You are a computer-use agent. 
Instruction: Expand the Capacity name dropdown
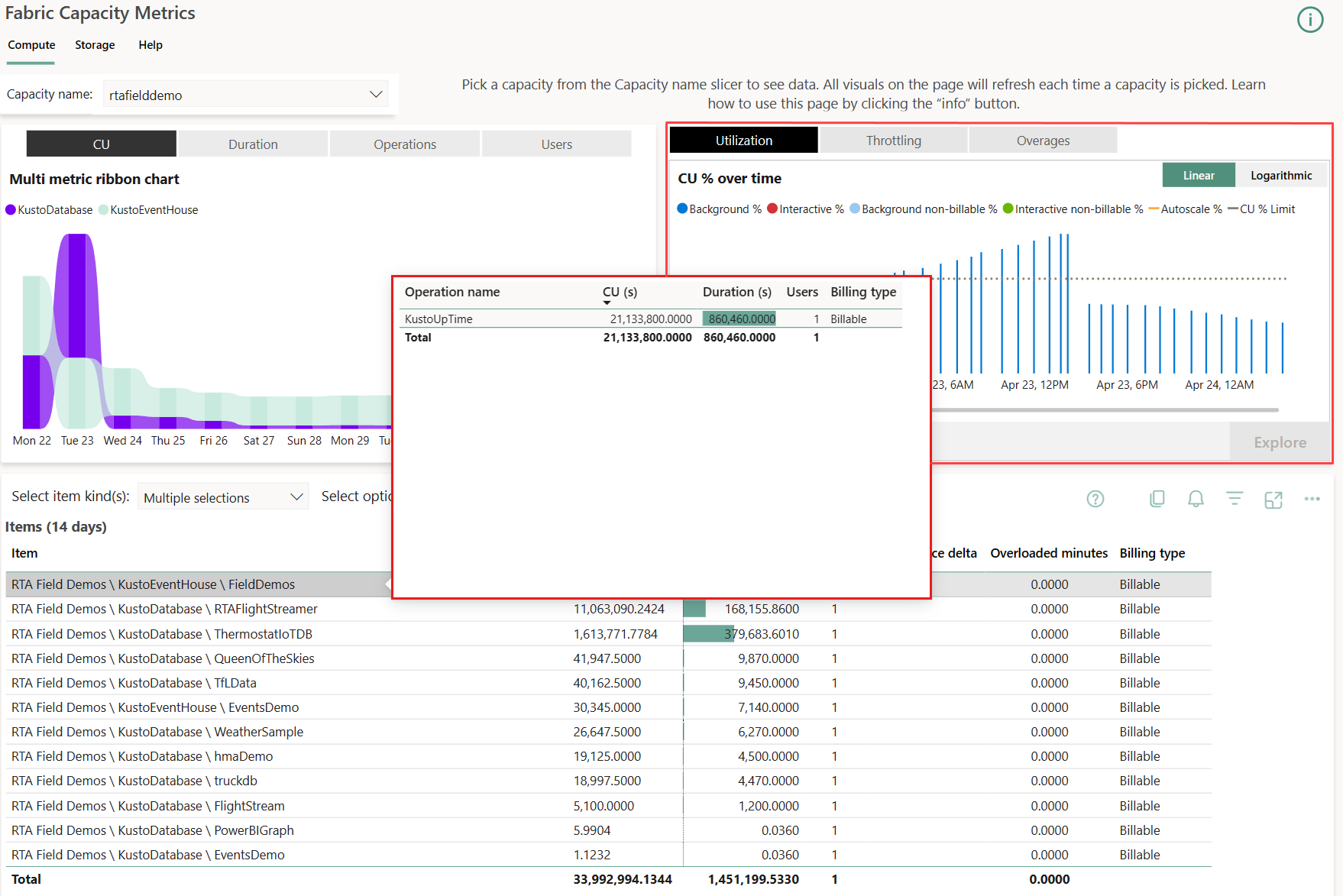point(375,95)
